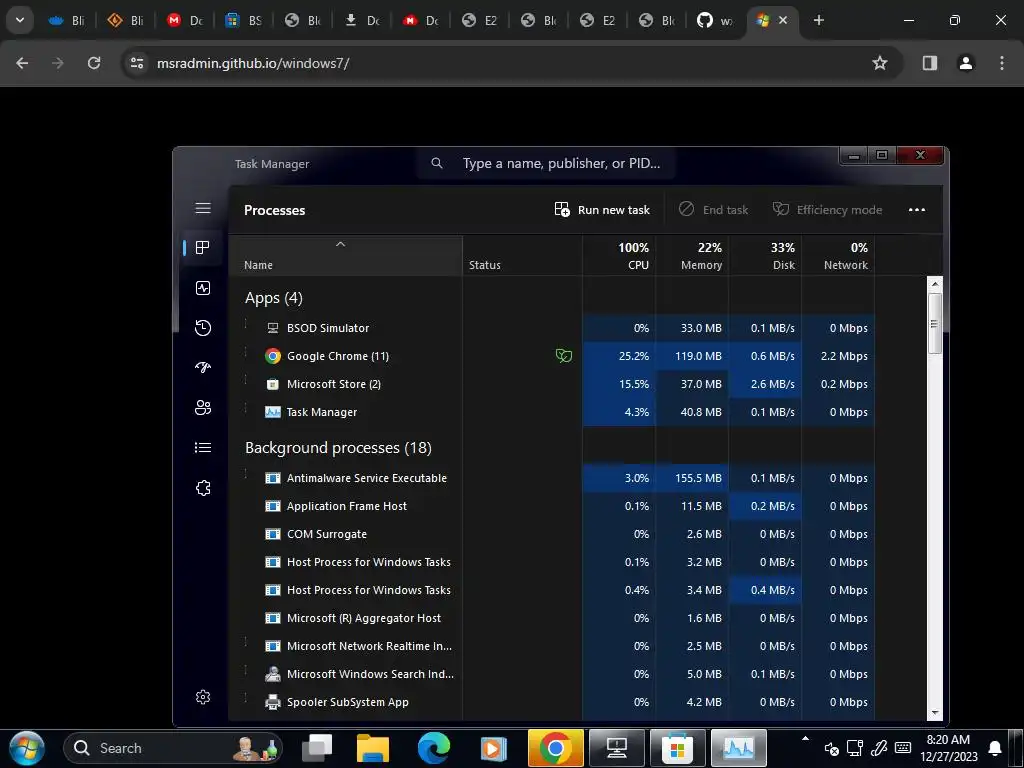Sort processes by Network column
This screenshot has width=1024, height=768.
[839, 256]
